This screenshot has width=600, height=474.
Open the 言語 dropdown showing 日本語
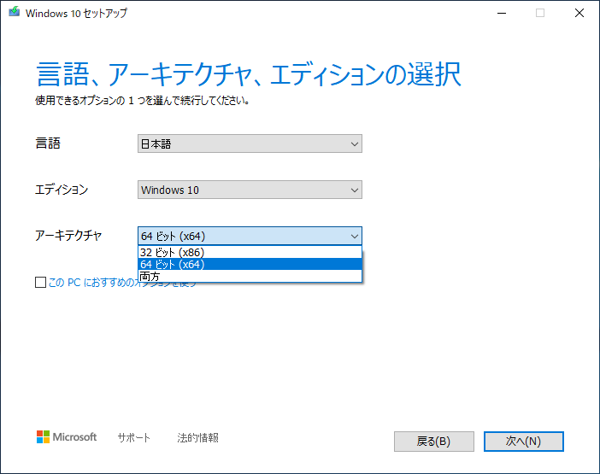[x=249, y=143]
